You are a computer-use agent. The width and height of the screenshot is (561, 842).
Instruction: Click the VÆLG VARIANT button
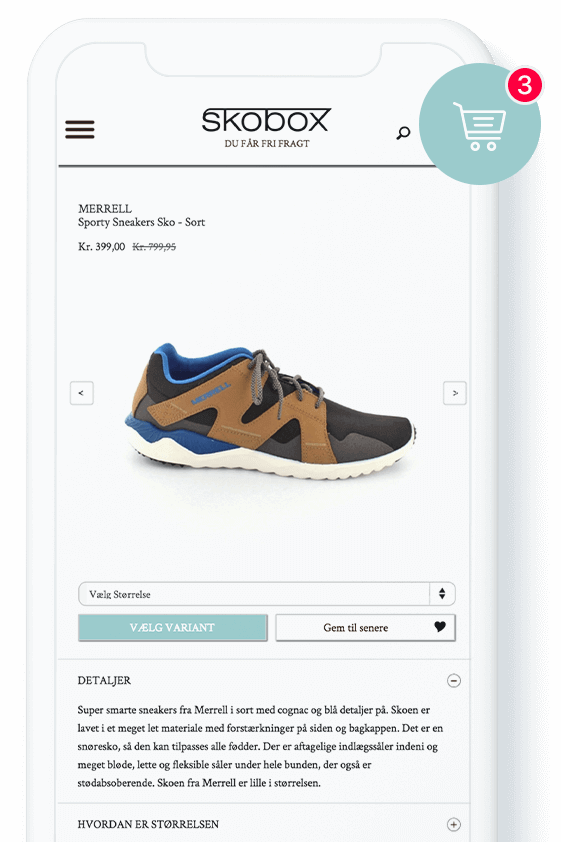[173, 627]
